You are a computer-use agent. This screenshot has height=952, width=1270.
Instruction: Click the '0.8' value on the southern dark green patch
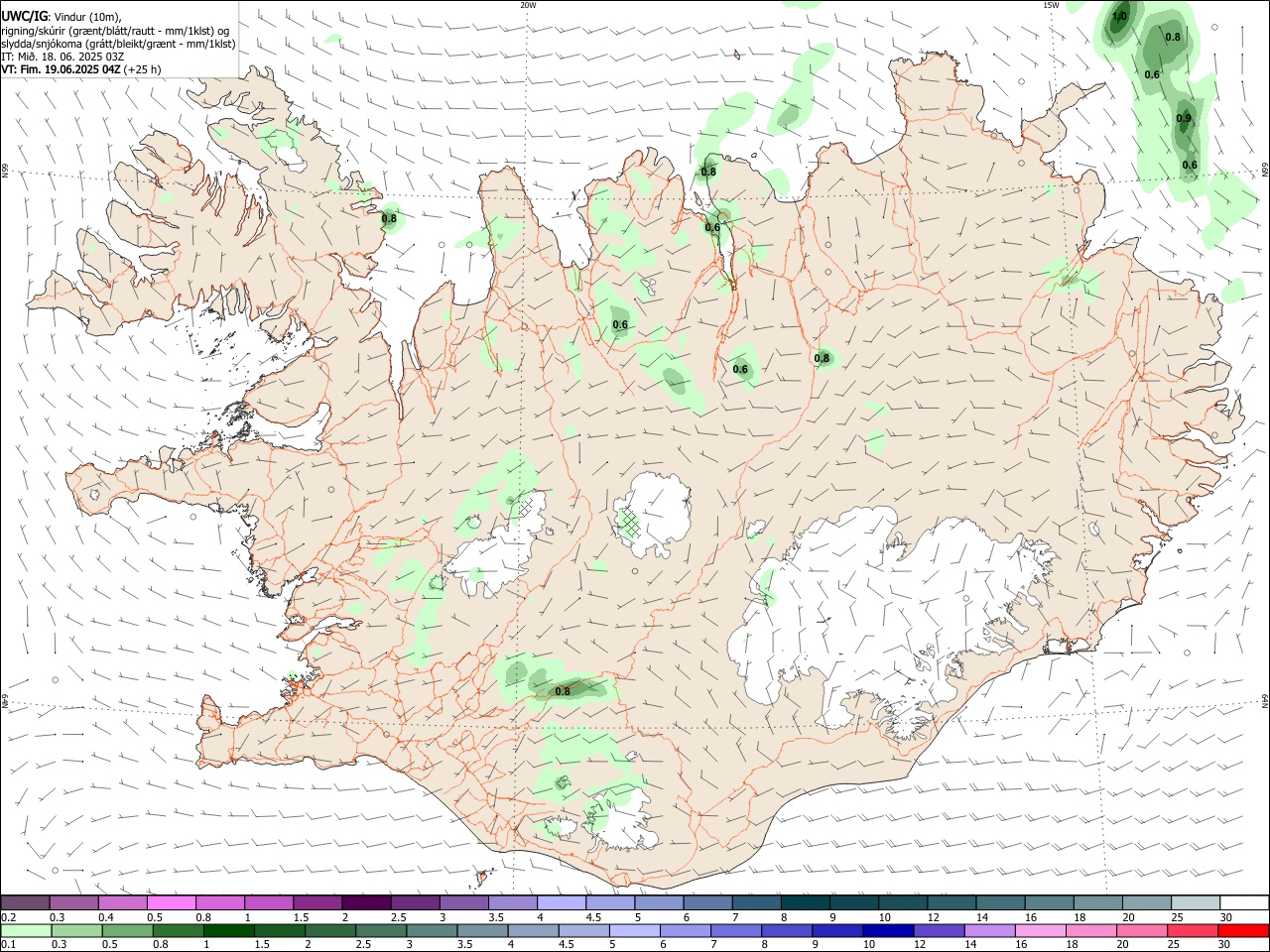[563, 691]
